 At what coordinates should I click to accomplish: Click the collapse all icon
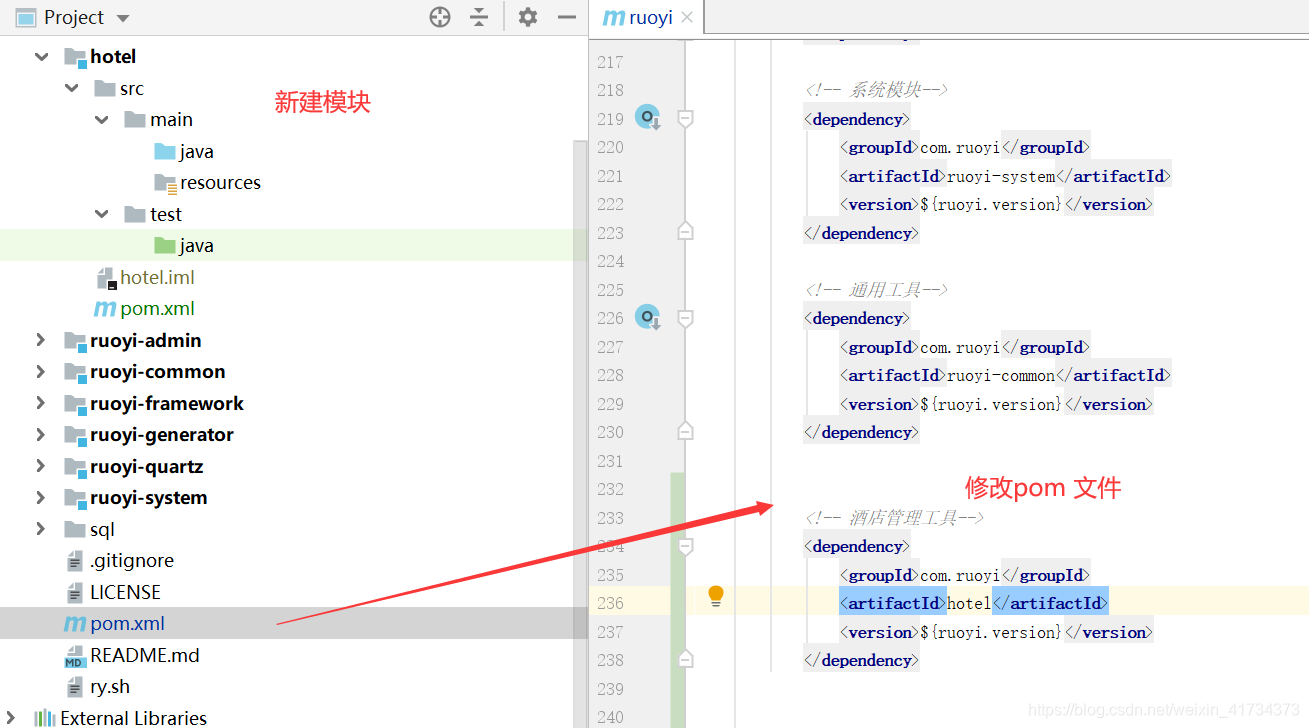pyautogui.click(x=480, y=17)
